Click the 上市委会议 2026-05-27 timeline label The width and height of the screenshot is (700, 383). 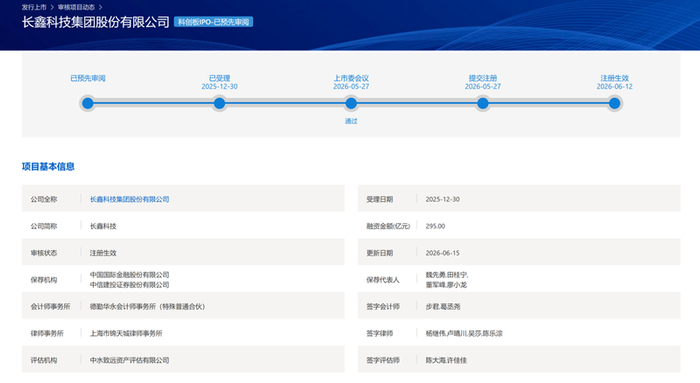[351, 82]
